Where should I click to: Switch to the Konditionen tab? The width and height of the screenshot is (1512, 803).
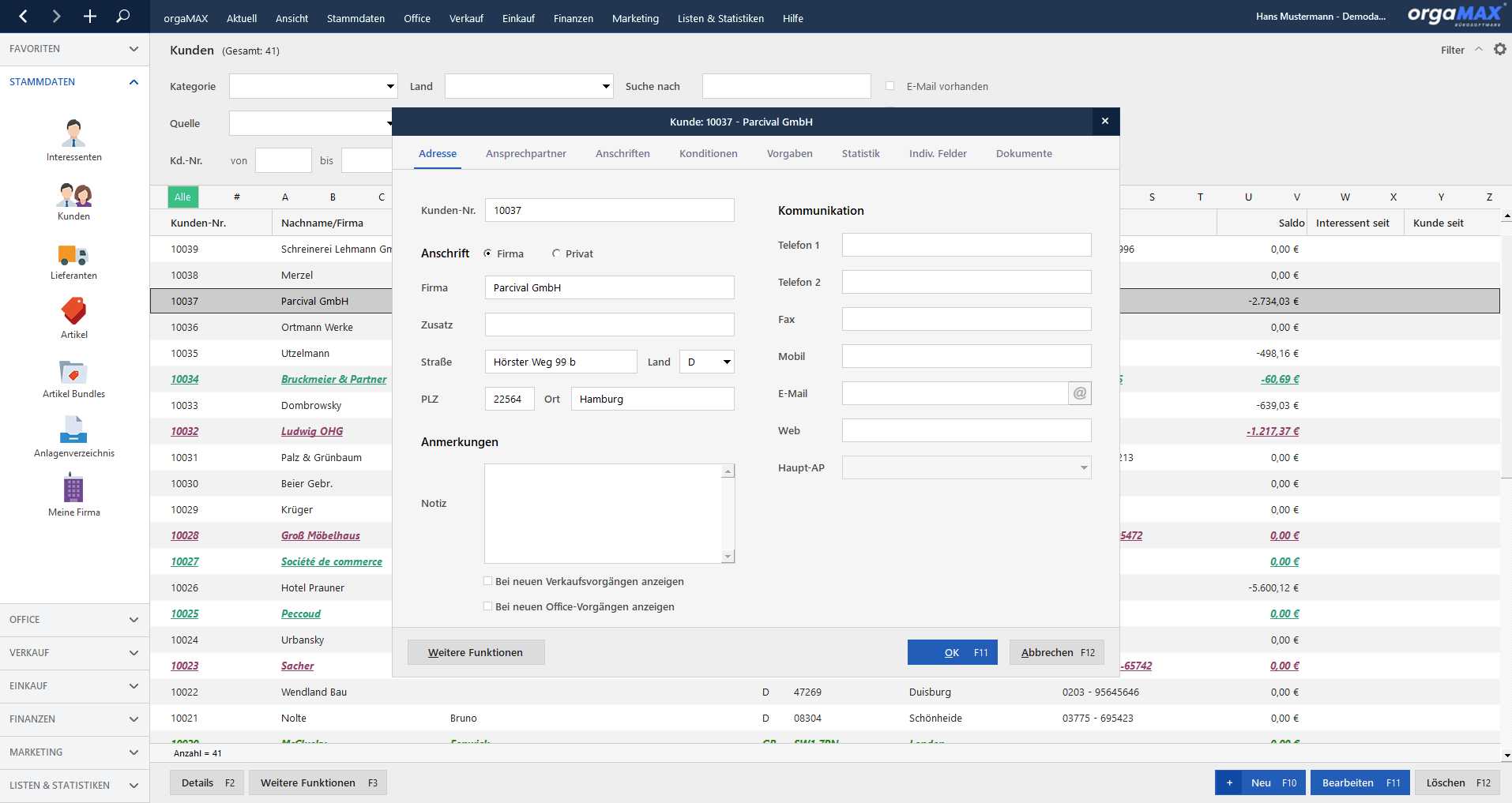pyautogui.click(x=709, y=153)
